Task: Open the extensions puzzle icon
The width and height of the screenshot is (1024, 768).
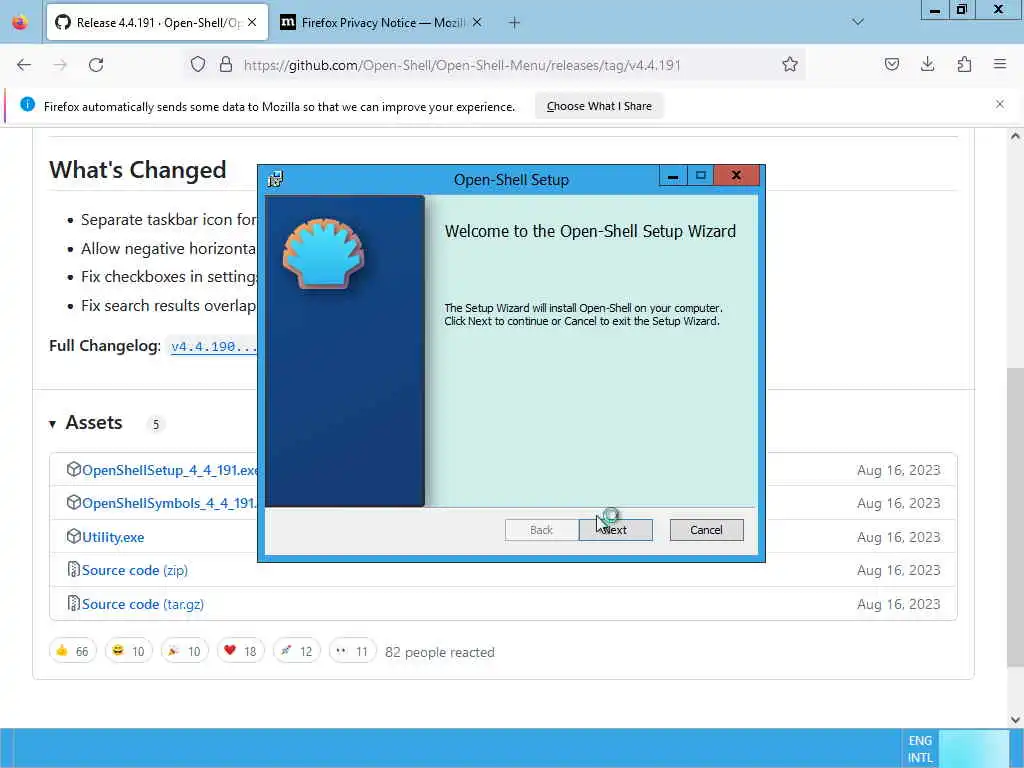Action: pyautogui.click(x=964, y=64)
